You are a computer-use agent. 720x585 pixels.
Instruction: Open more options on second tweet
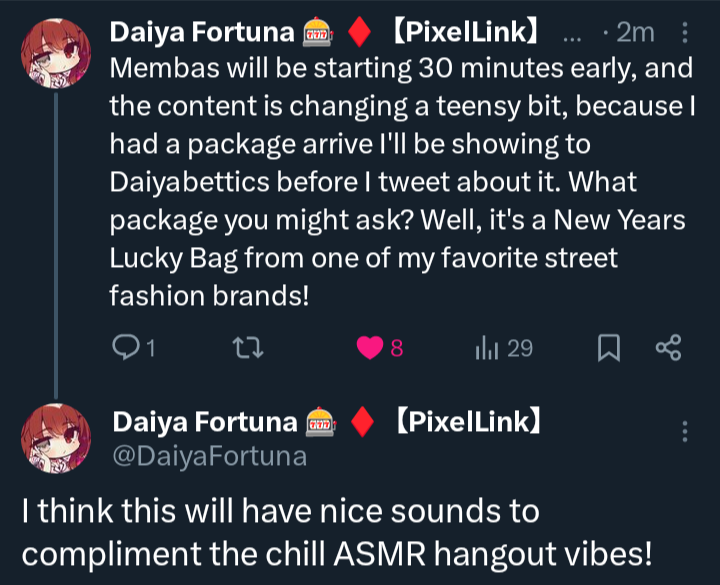pos(685,431)
